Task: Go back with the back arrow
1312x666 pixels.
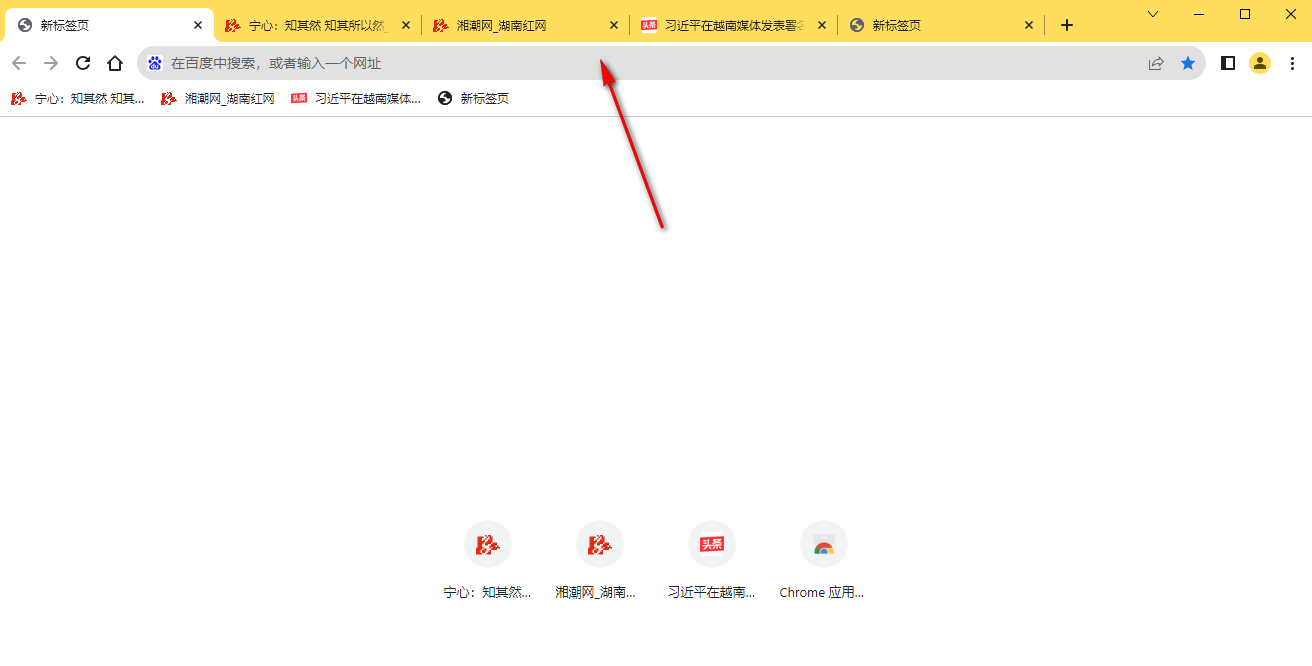Action: (x=19, y=63)
